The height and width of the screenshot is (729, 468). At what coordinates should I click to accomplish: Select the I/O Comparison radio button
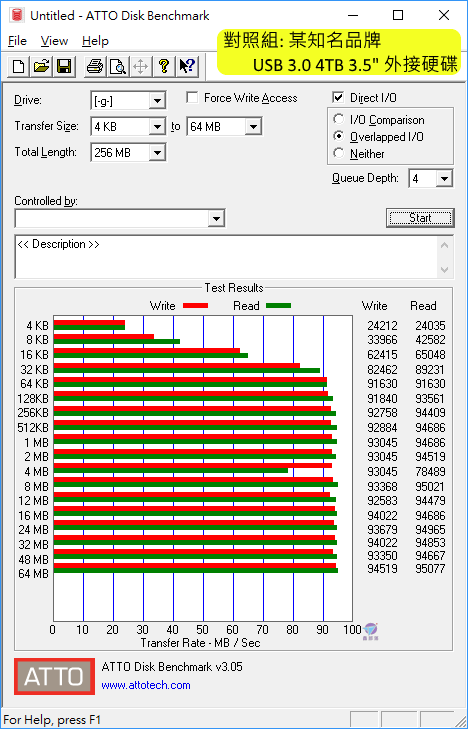[x=339, y=119]
